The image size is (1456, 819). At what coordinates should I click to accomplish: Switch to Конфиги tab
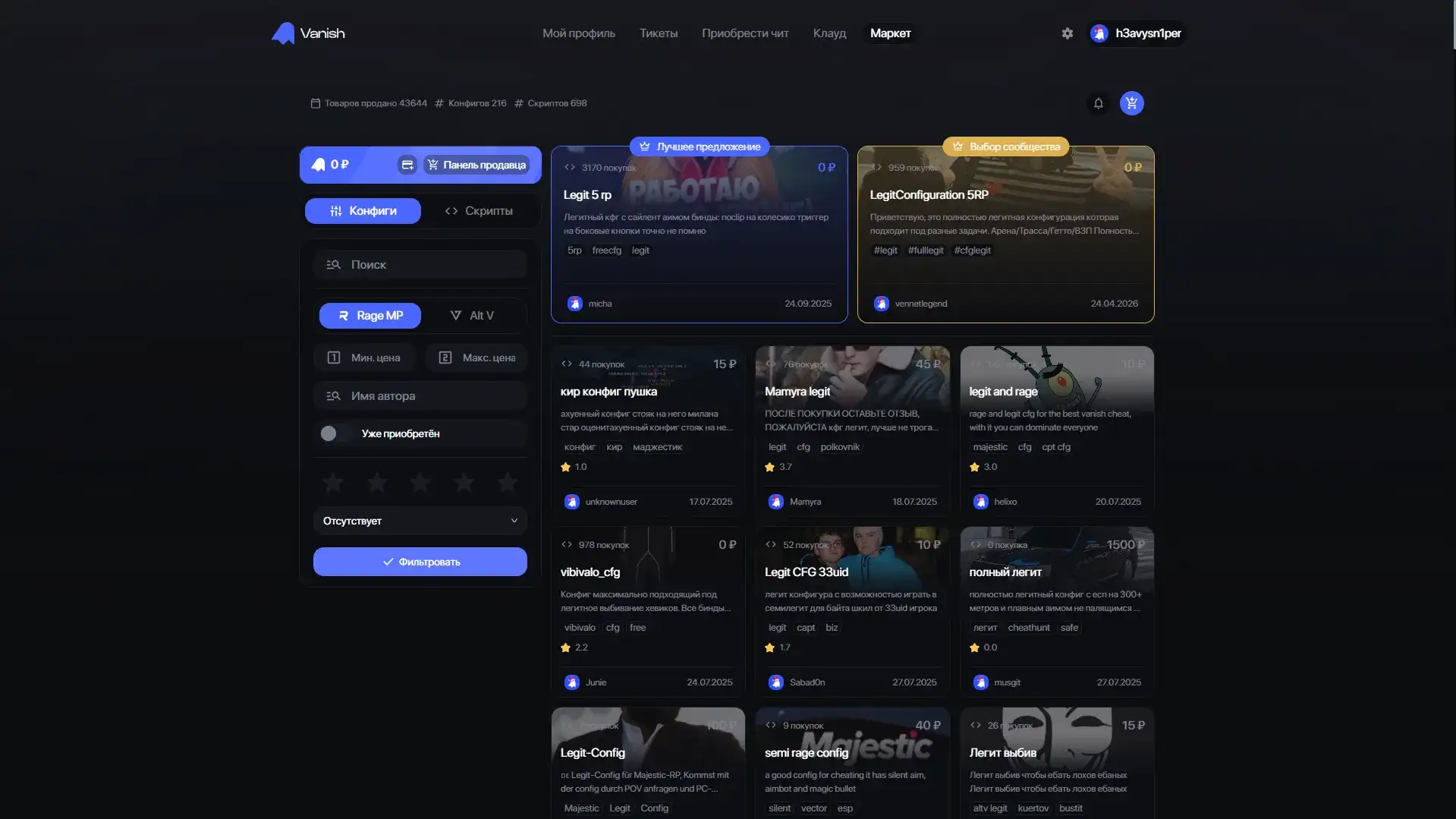(x=363, y=211)
